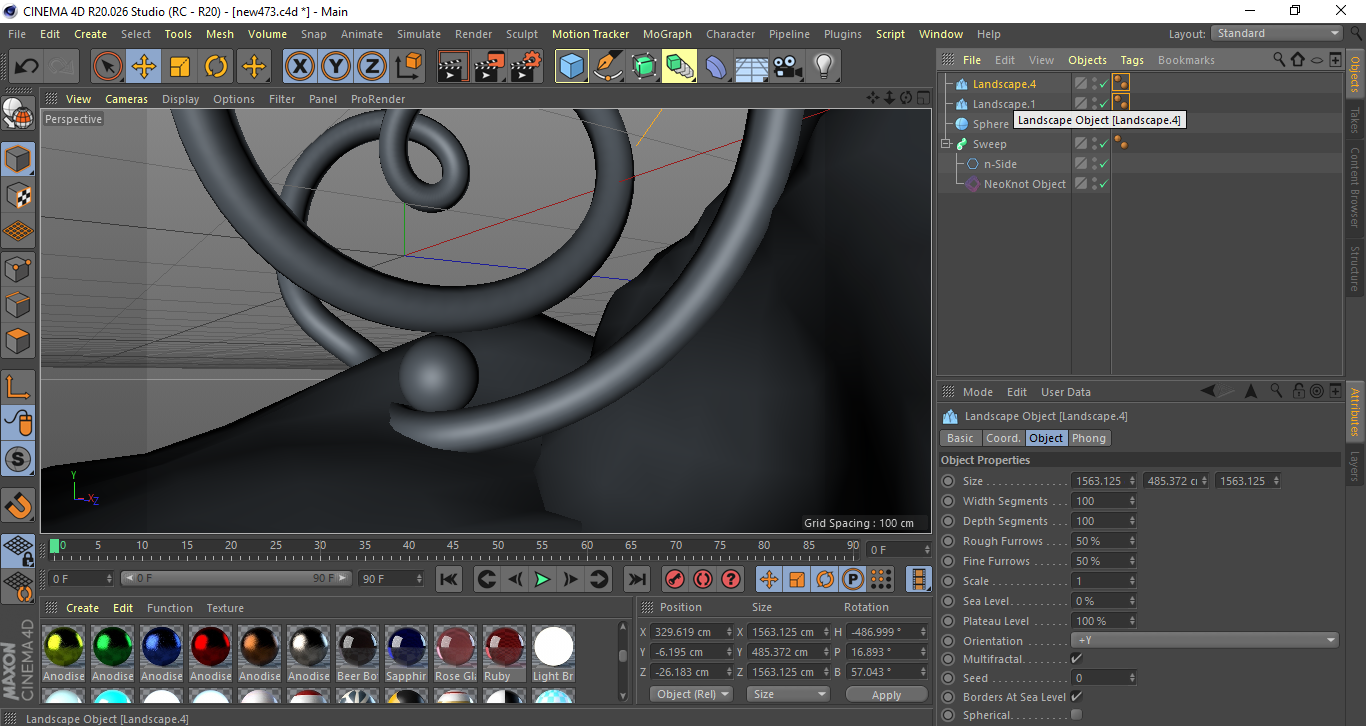1366x726 pixels.
Task: Toggle visibility check for Sweep object
Action: 1103,144
